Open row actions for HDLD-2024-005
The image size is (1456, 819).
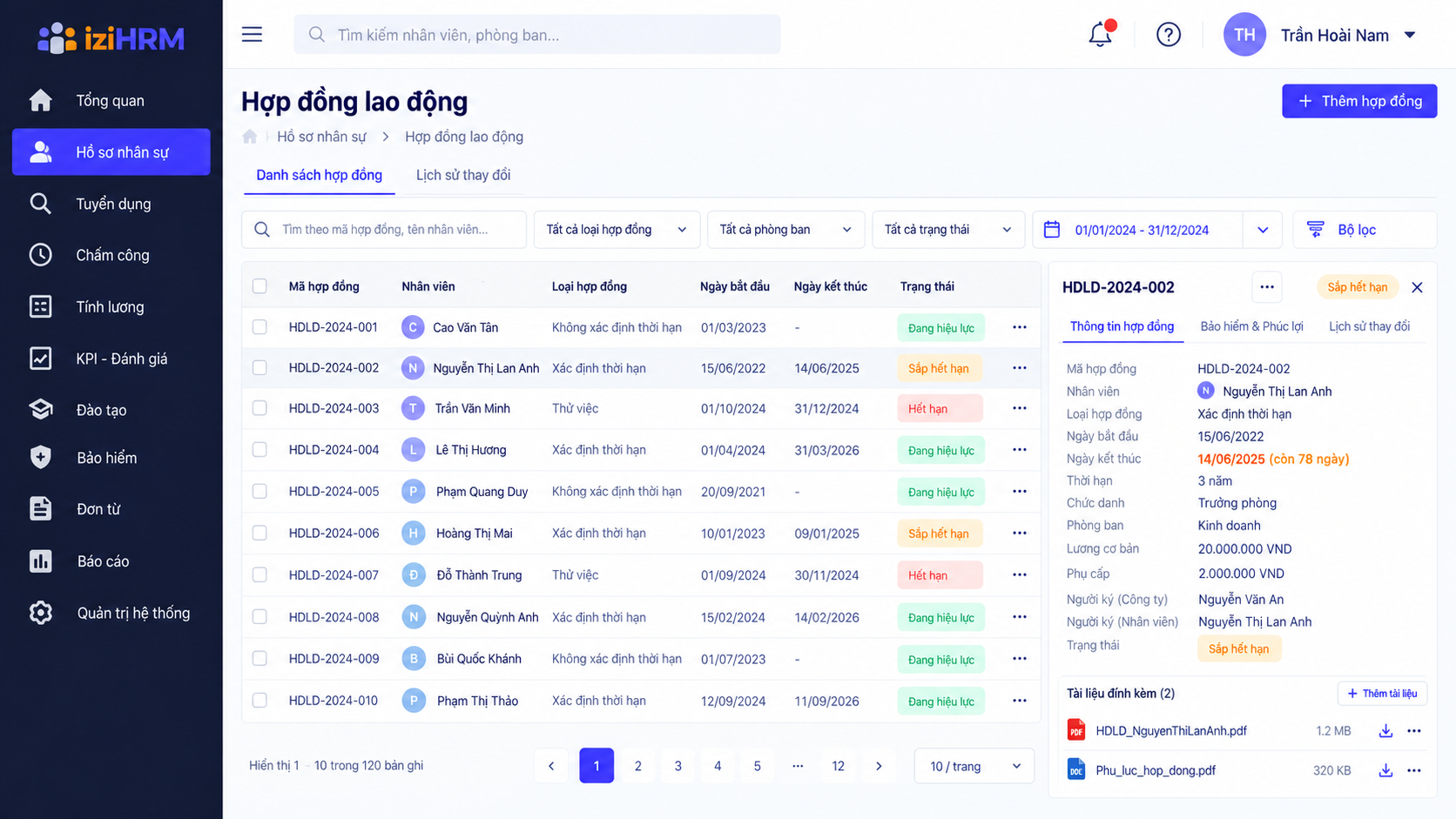pos(1020,492)
